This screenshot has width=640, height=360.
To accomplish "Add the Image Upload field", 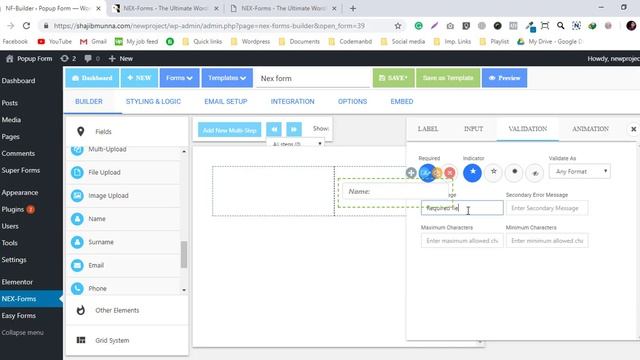I will [x=122, y=196].
